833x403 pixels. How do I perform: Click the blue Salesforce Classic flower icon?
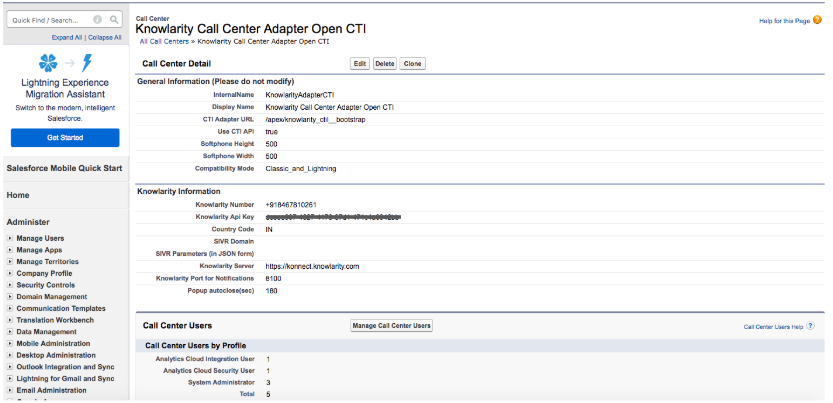(x=48, y=63)
